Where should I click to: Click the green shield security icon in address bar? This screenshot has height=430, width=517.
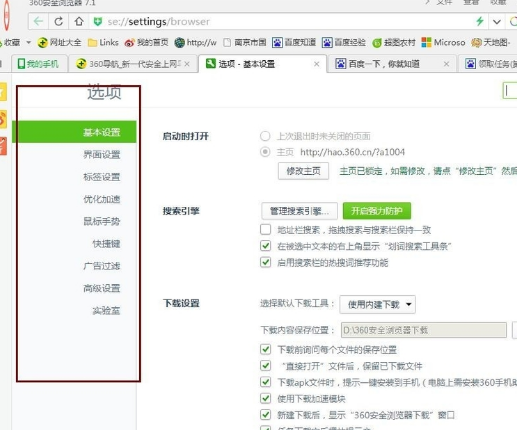point(98,22)
